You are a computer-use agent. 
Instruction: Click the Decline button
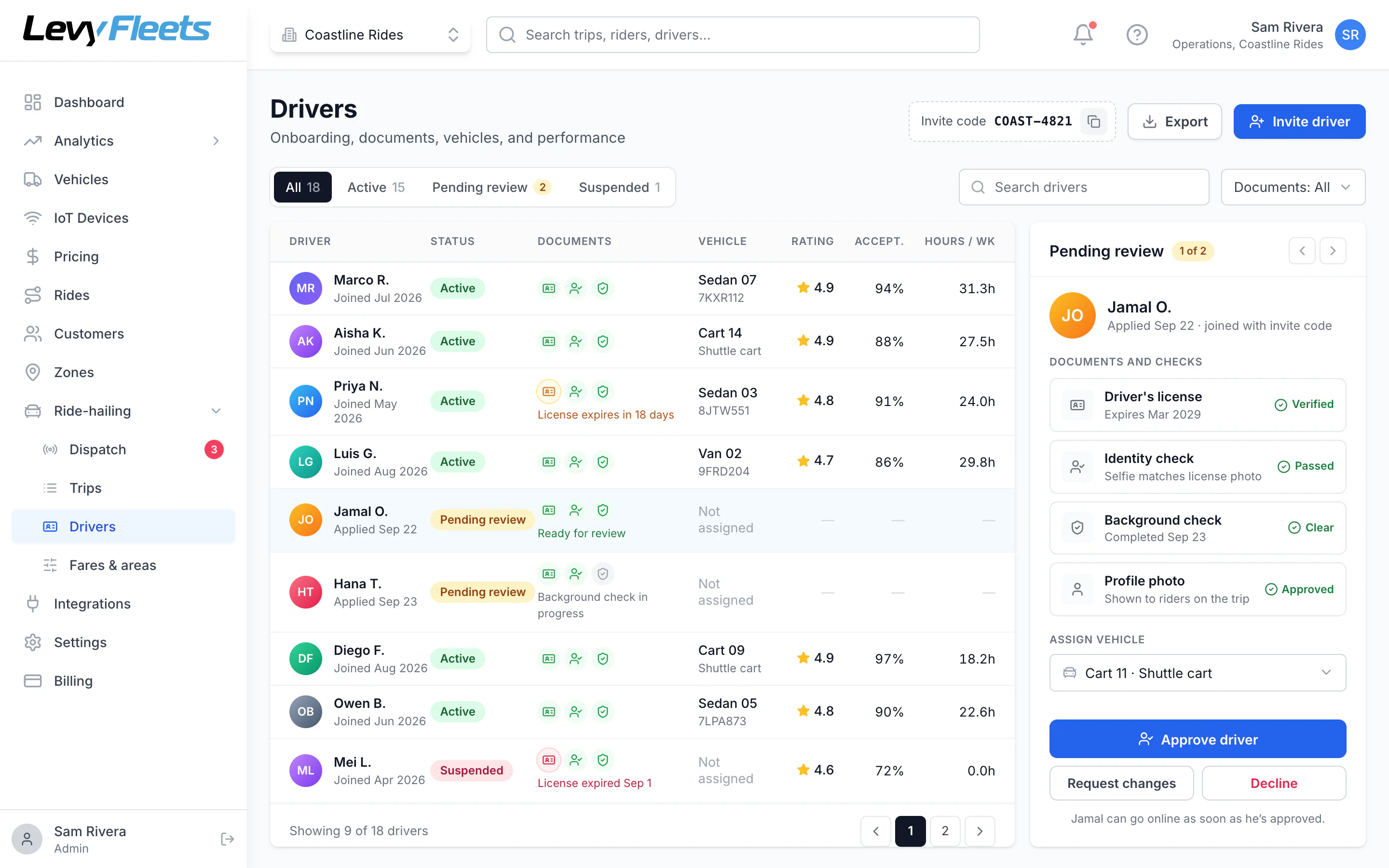tap(1274, 783)
